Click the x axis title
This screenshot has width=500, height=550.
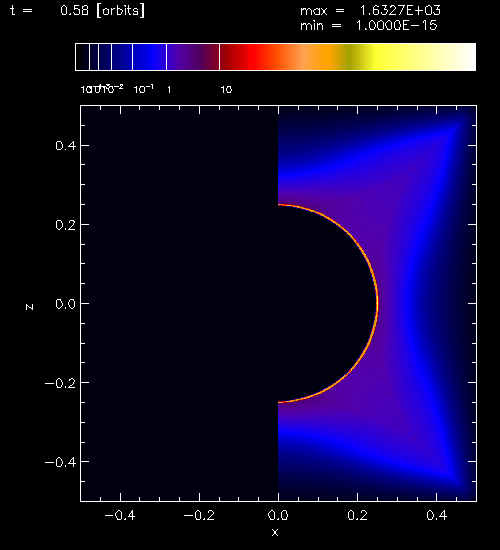pyautogui.click(x=275, y=532)
